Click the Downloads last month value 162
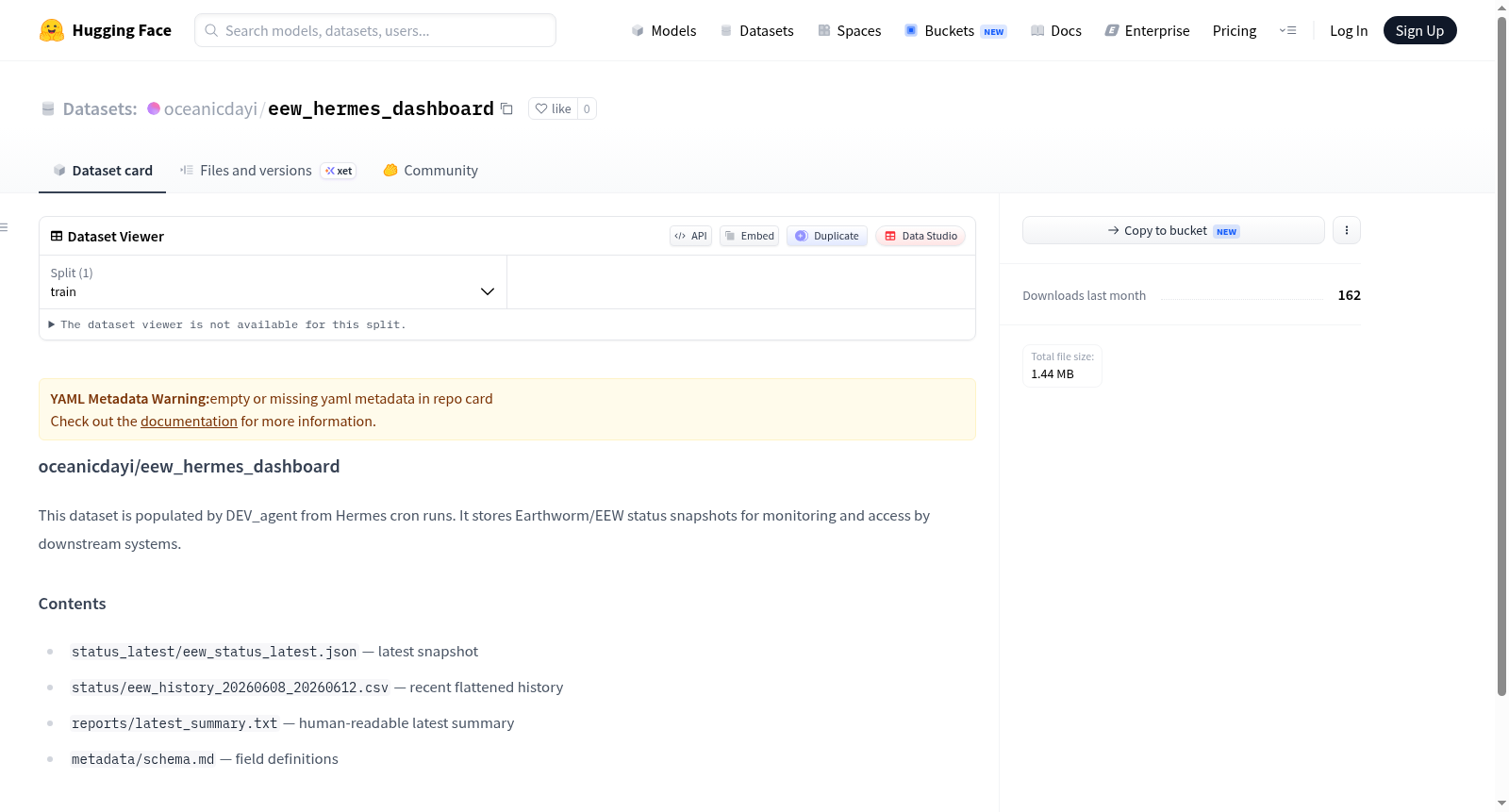This screenshot has height=812, width=1509. [x=1350, y=295]
